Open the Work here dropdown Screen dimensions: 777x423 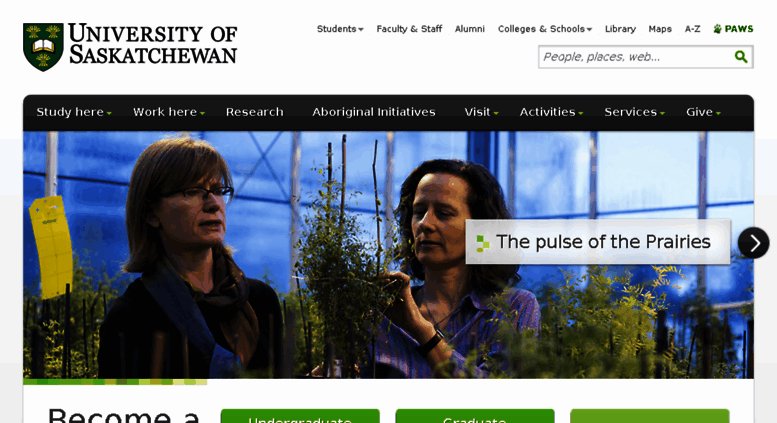(168, 112)
